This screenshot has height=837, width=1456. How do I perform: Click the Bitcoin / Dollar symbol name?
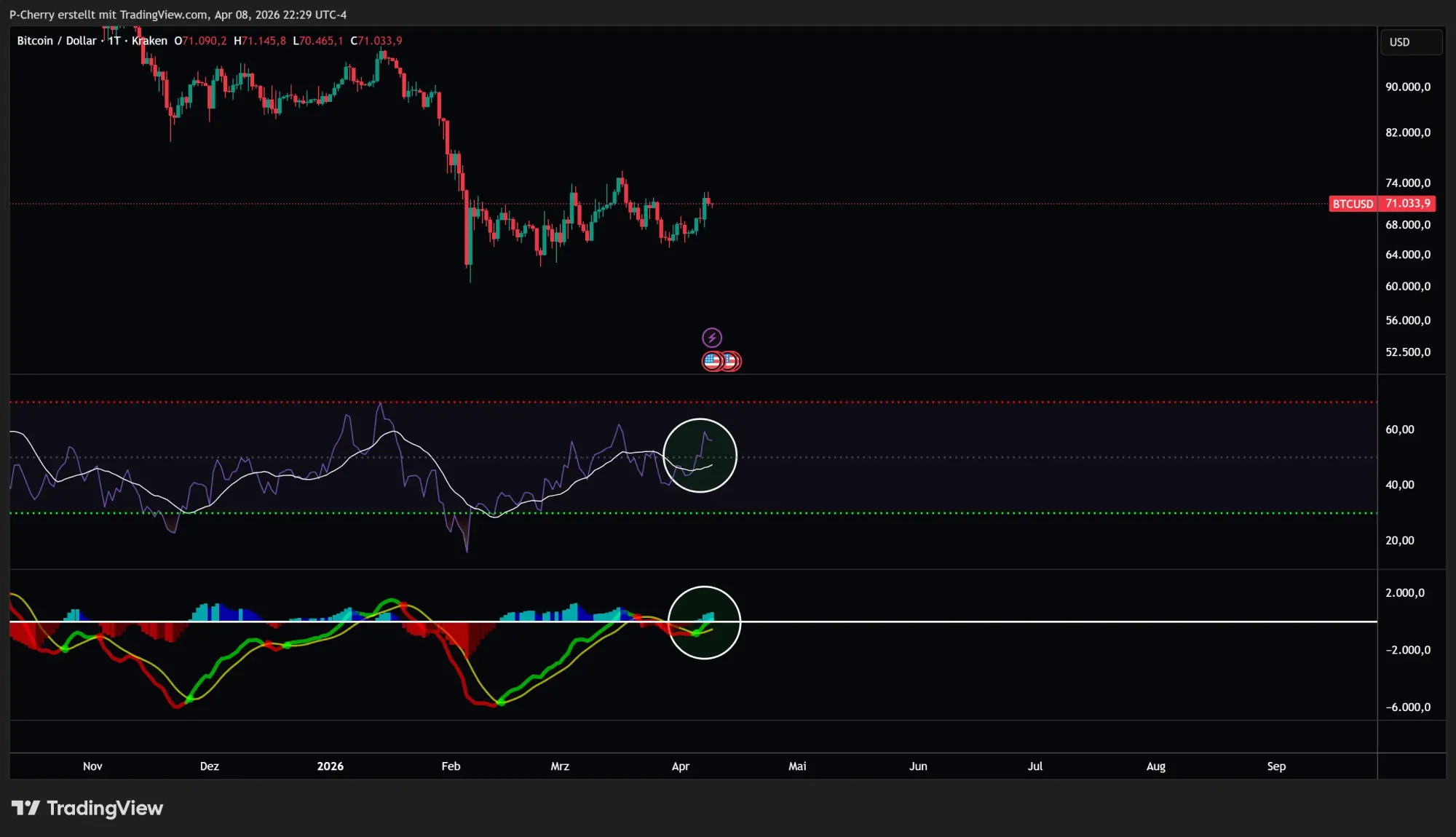56,41
